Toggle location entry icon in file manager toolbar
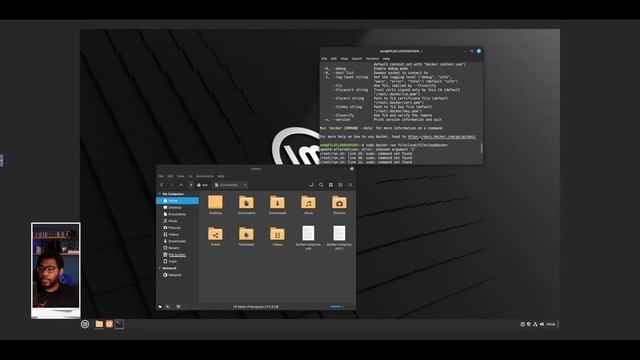 311,185
